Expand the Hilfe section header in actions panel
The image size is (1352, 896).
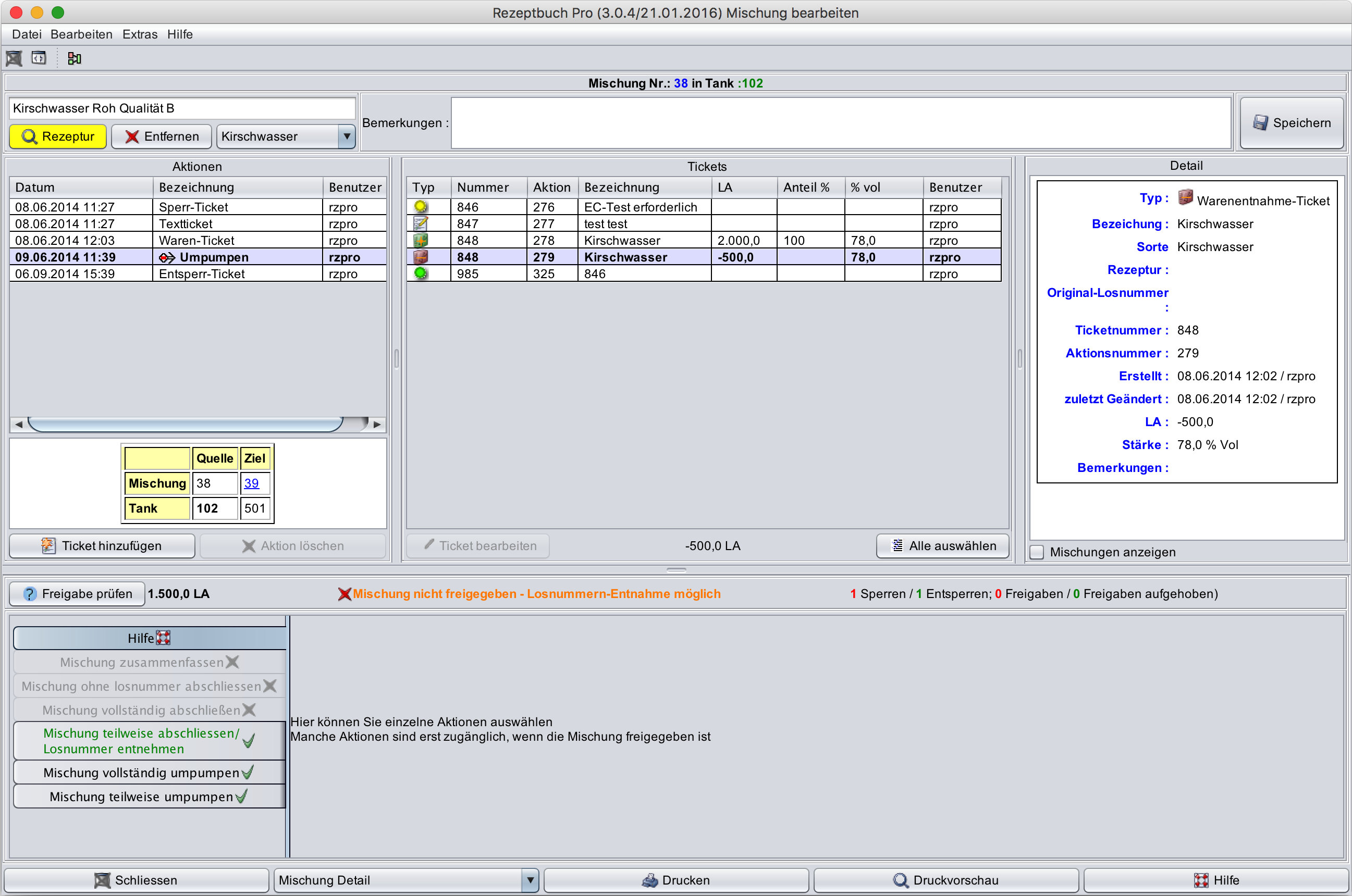(149, 638)
